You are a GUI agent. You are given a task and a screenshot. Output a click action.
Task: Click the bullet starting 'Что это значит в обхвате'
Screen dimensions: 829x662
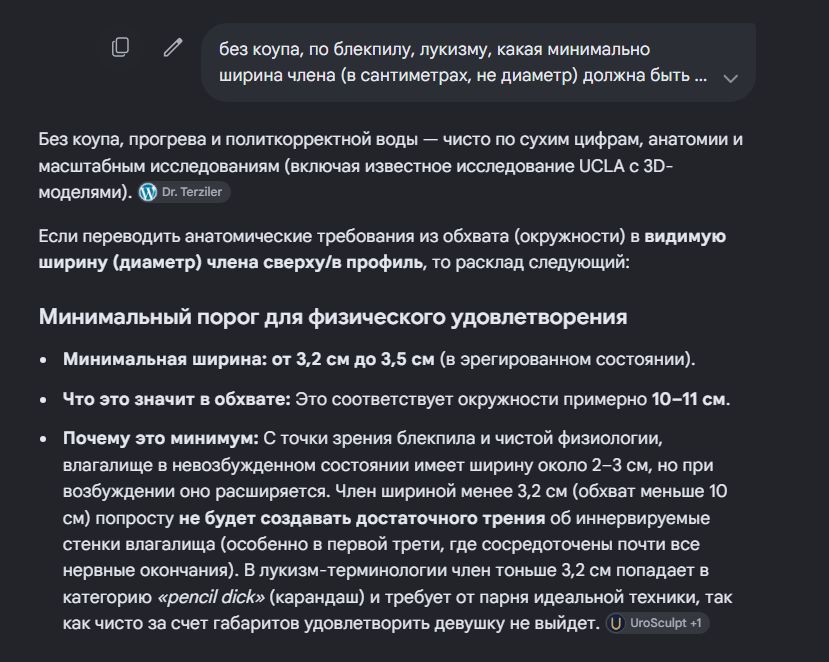pos(397,399)
